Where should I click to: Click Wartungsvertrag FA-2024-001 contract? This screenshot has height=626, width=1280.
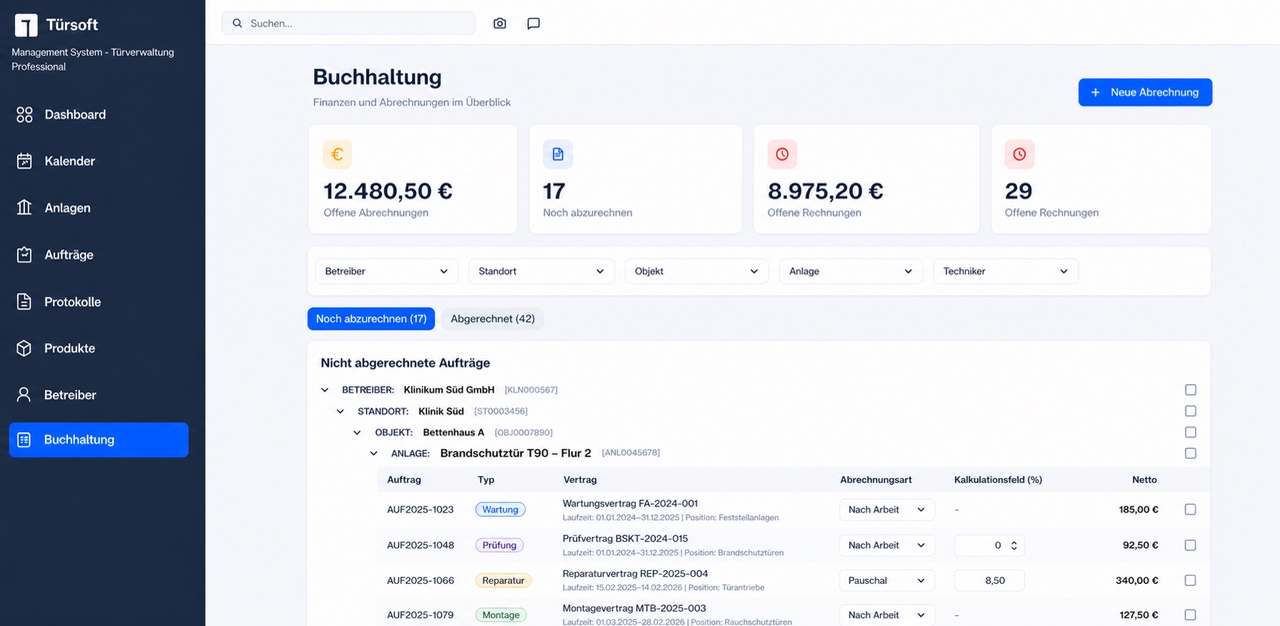(630, 504)
